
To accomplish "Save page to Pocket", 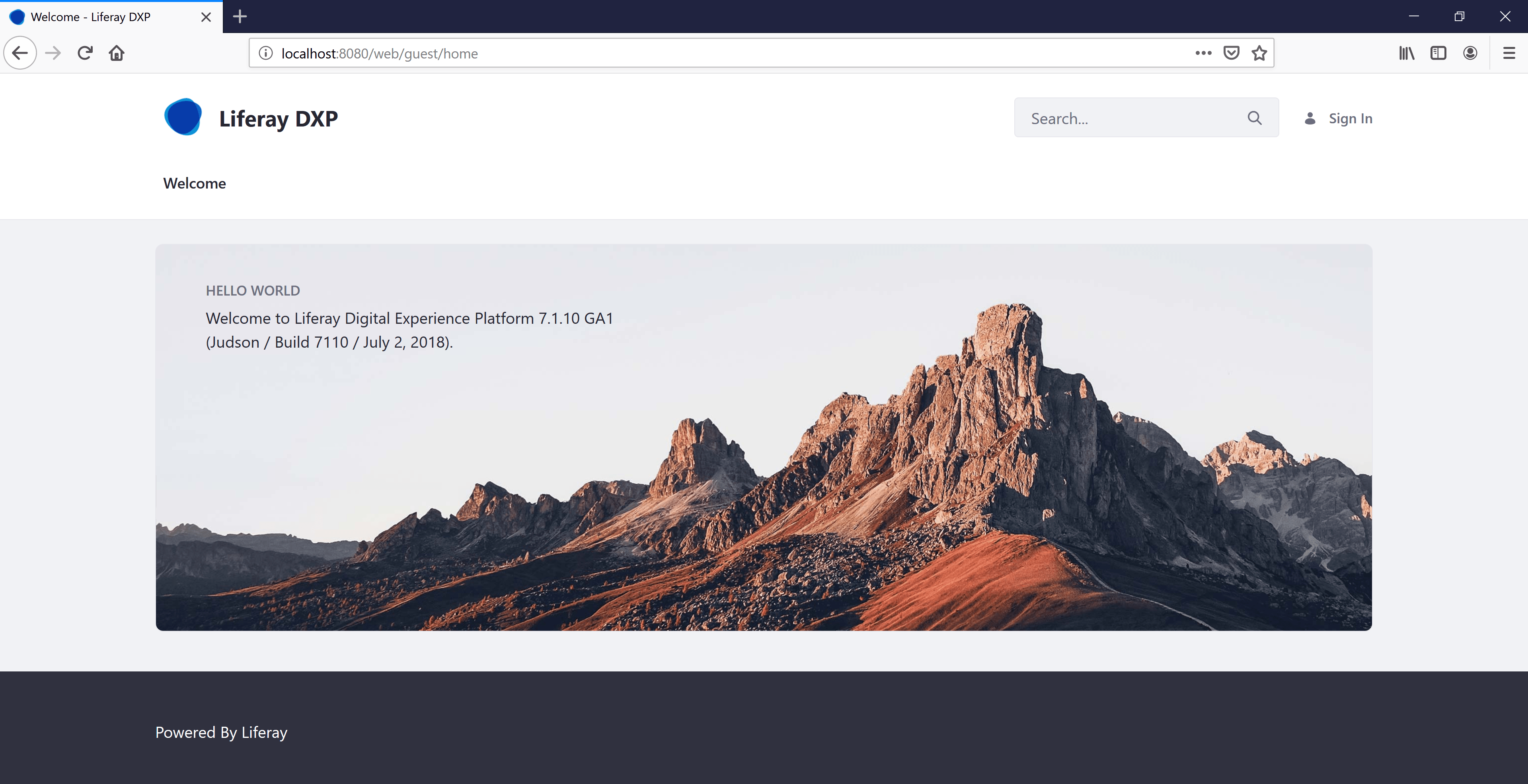I will click(1232, 53).
